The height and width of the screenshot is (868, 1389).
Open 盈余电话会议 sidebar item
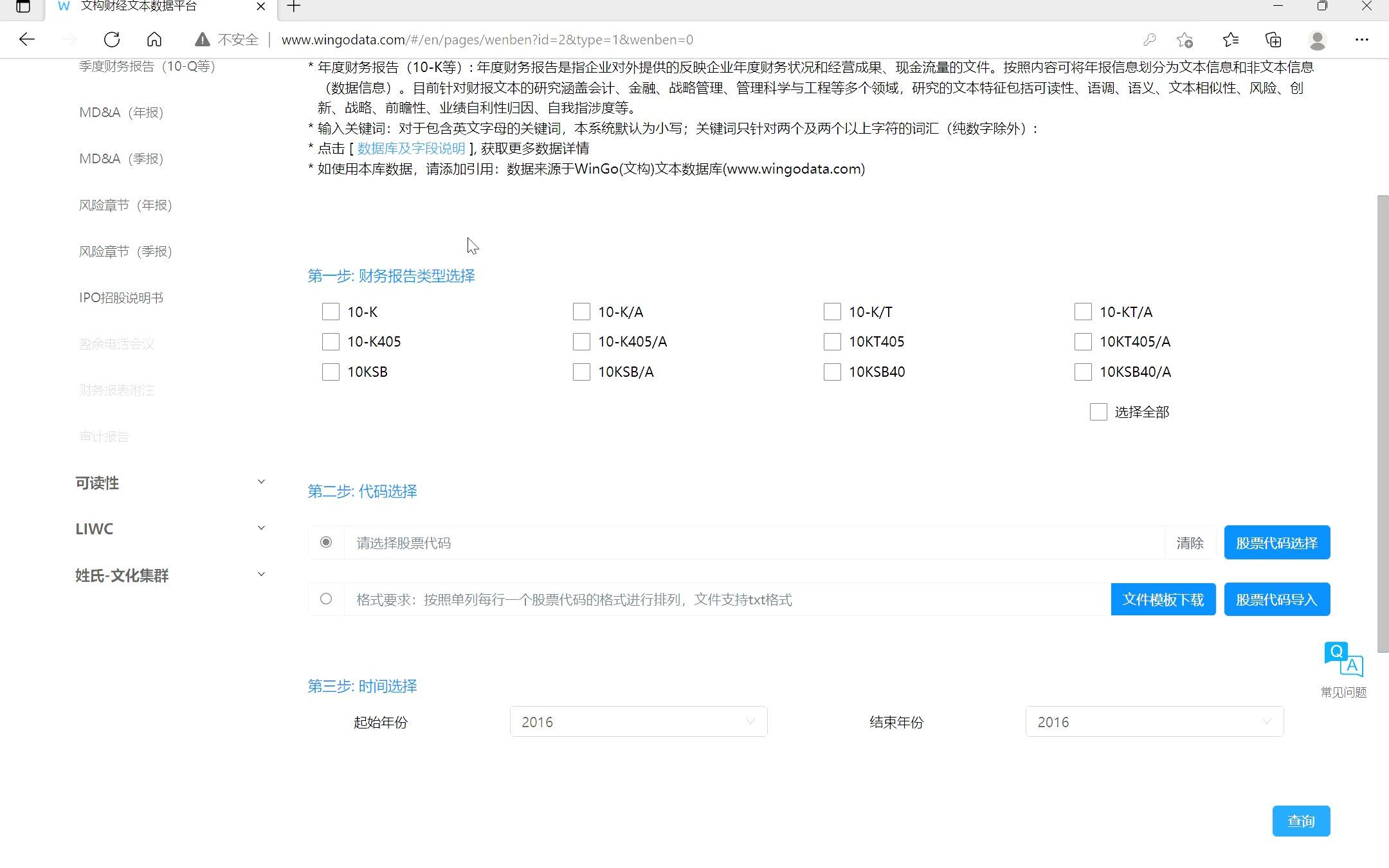(x=116, y=344)
